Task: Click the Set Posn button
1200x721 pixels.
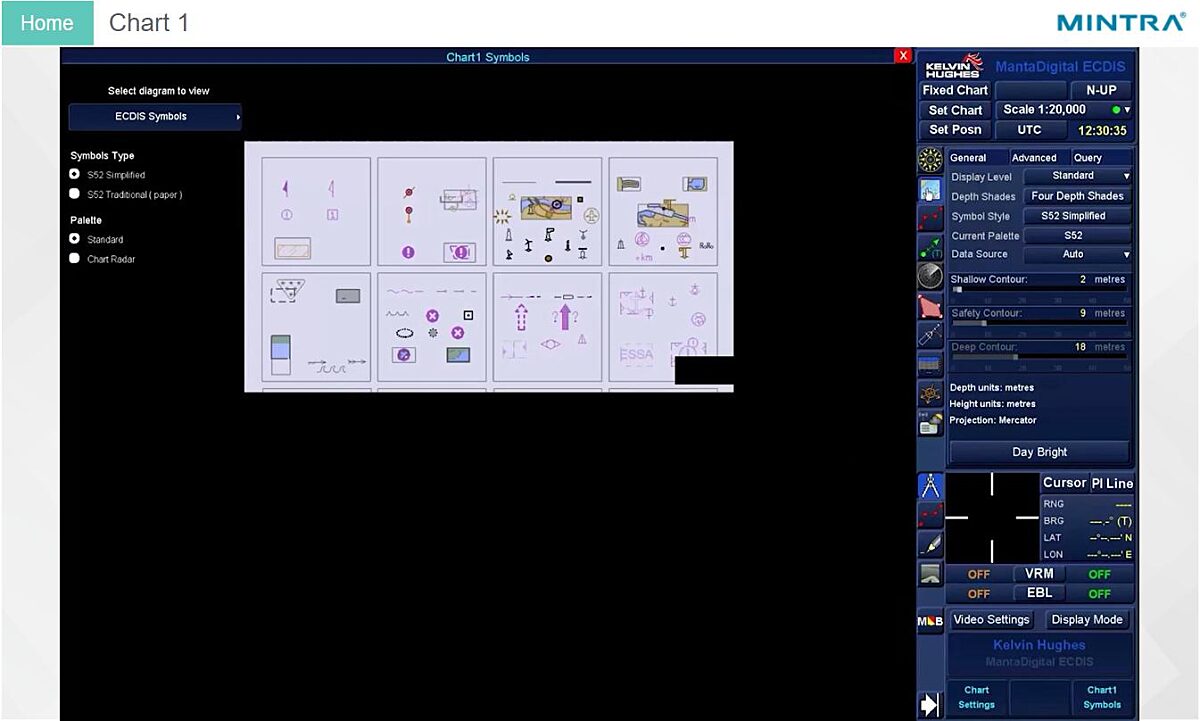Action: tap(955, 130)
